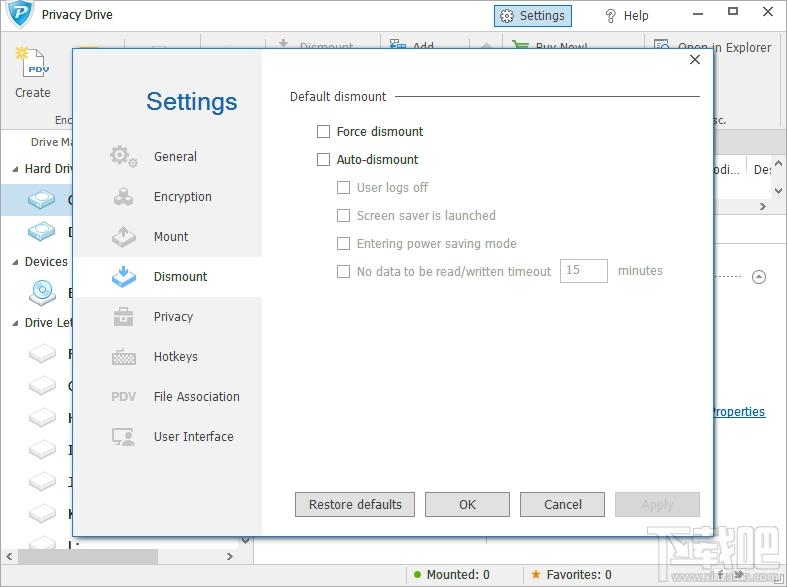Close the Settings dialog with X
This screenshot has height=587, width=787.
point(695,60)
